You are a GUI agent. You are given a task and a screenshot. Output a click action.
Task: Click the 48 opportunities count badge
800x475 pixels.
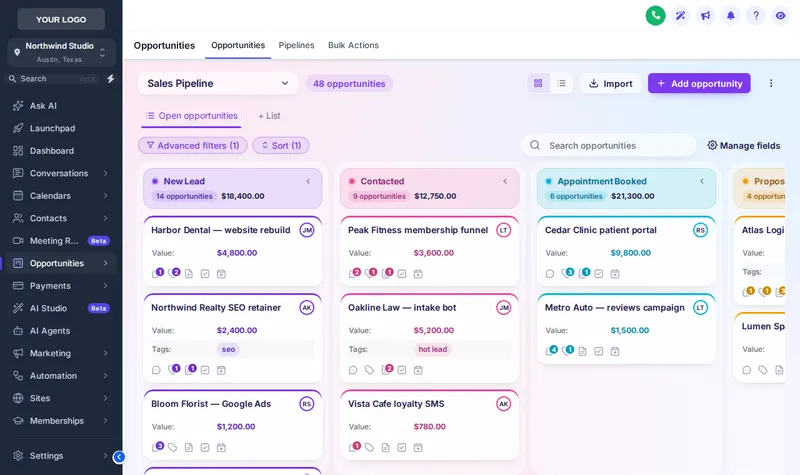click(x=349, y=84)
